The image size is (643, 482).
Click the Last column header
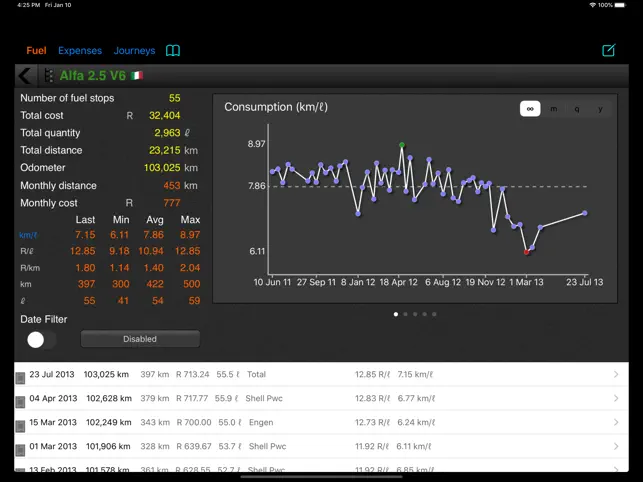click(x=85, y=220)
